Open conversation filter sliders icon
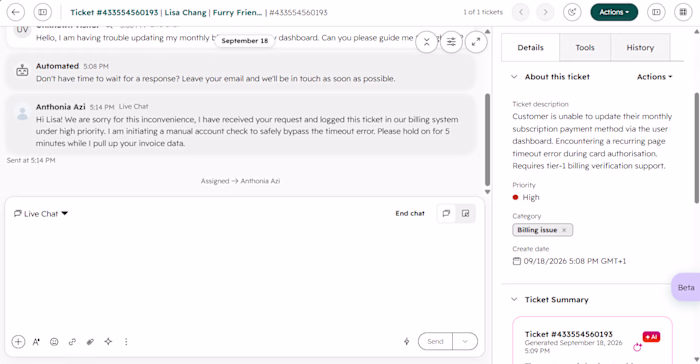This screenshot has height=364, width=700. coord(451,42)
